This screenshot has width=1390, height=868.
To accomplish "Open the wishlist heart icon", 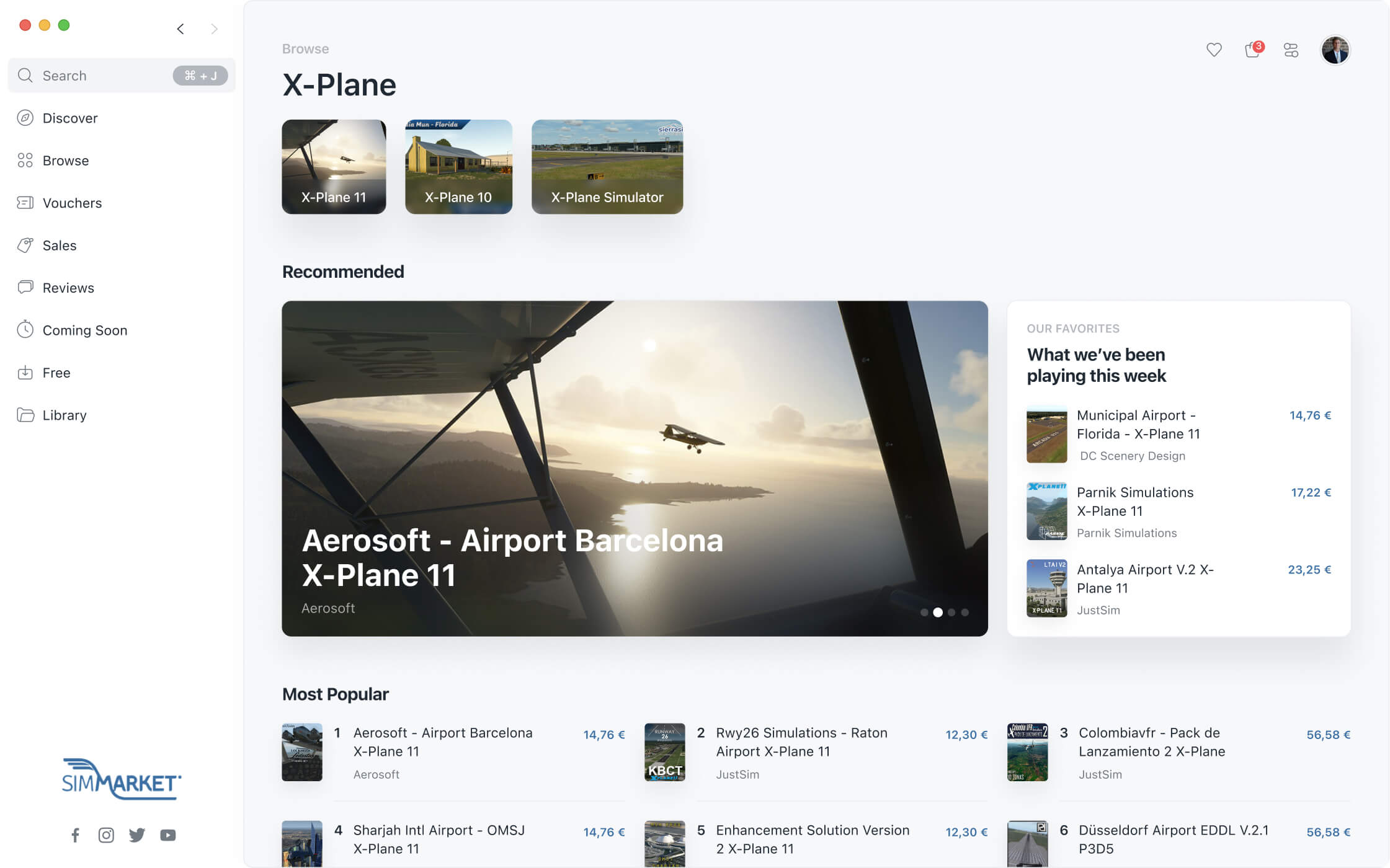I will 1214,50.
